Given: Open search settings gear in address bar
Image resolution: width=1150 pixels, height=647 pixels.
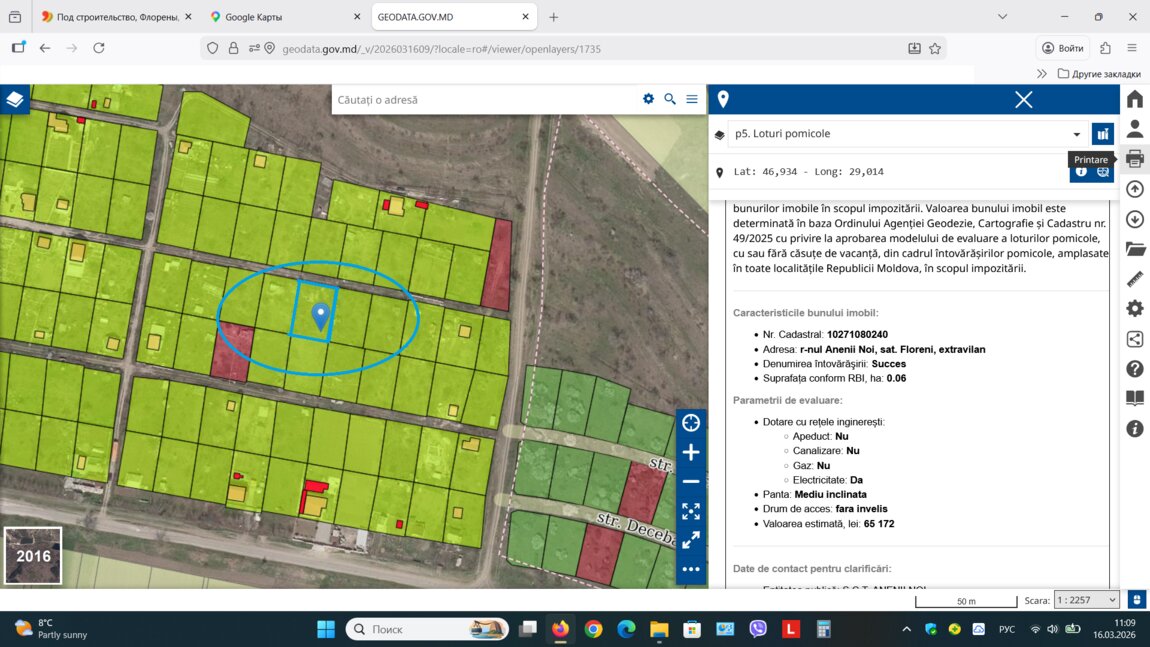Looking at the screenshot, I should (x=648, y=99).
